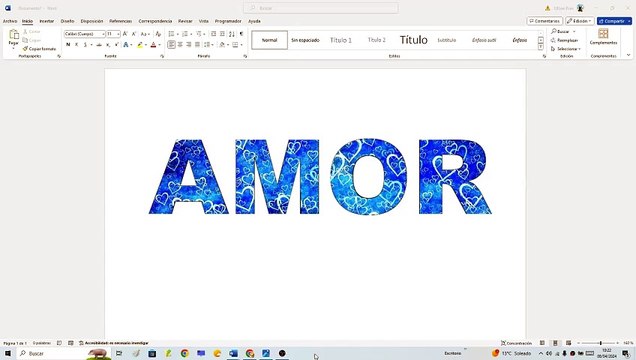The width and height of the screenshot is (636, 360).
Task: Click the Reemplazar replace tool
Action: click(564, 40)
